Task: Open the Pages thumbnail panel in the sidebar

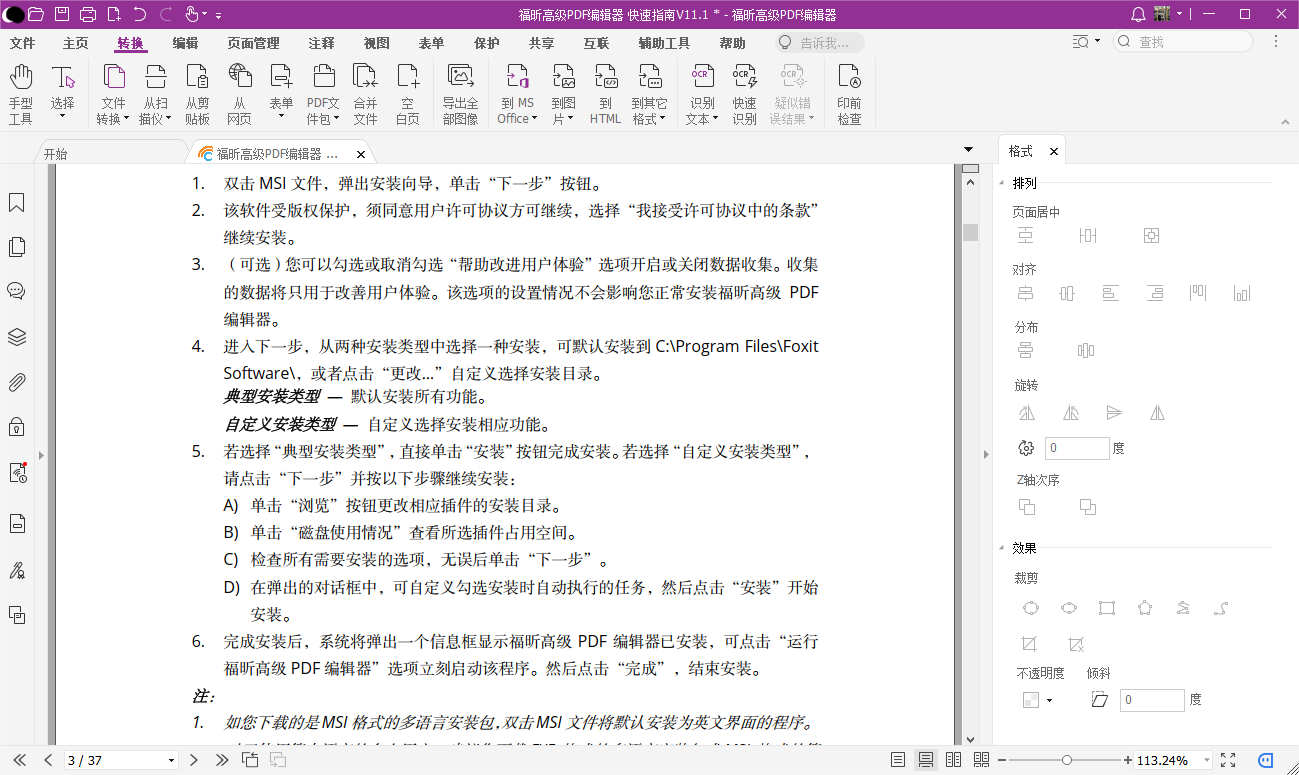Action: [17, 247]
